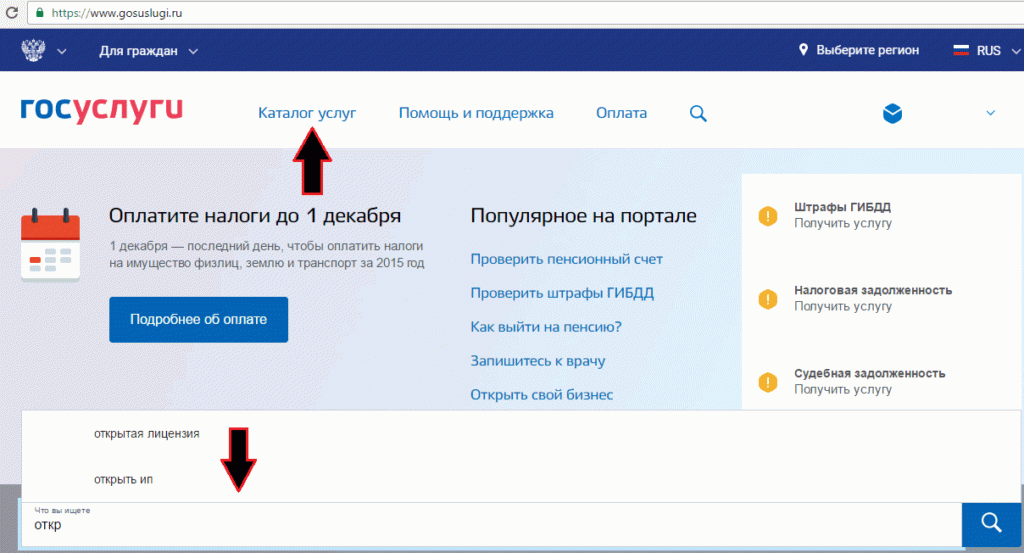Open 'Открыть свой бизнес' link
1024x553 pixels.
pyautogui.click(x=541, y=395)
